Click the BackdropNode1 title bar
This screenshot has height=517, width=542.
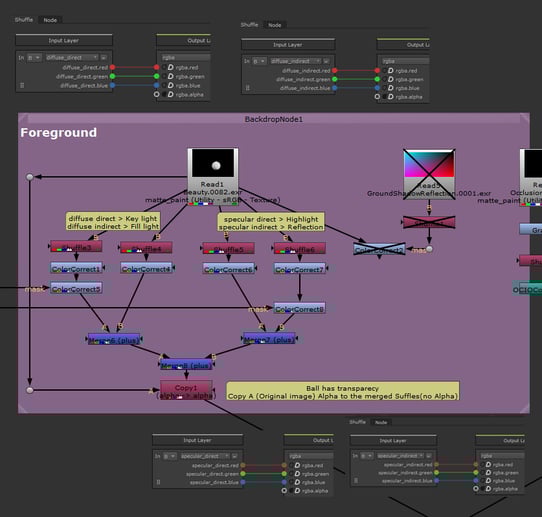pos(274,119)
